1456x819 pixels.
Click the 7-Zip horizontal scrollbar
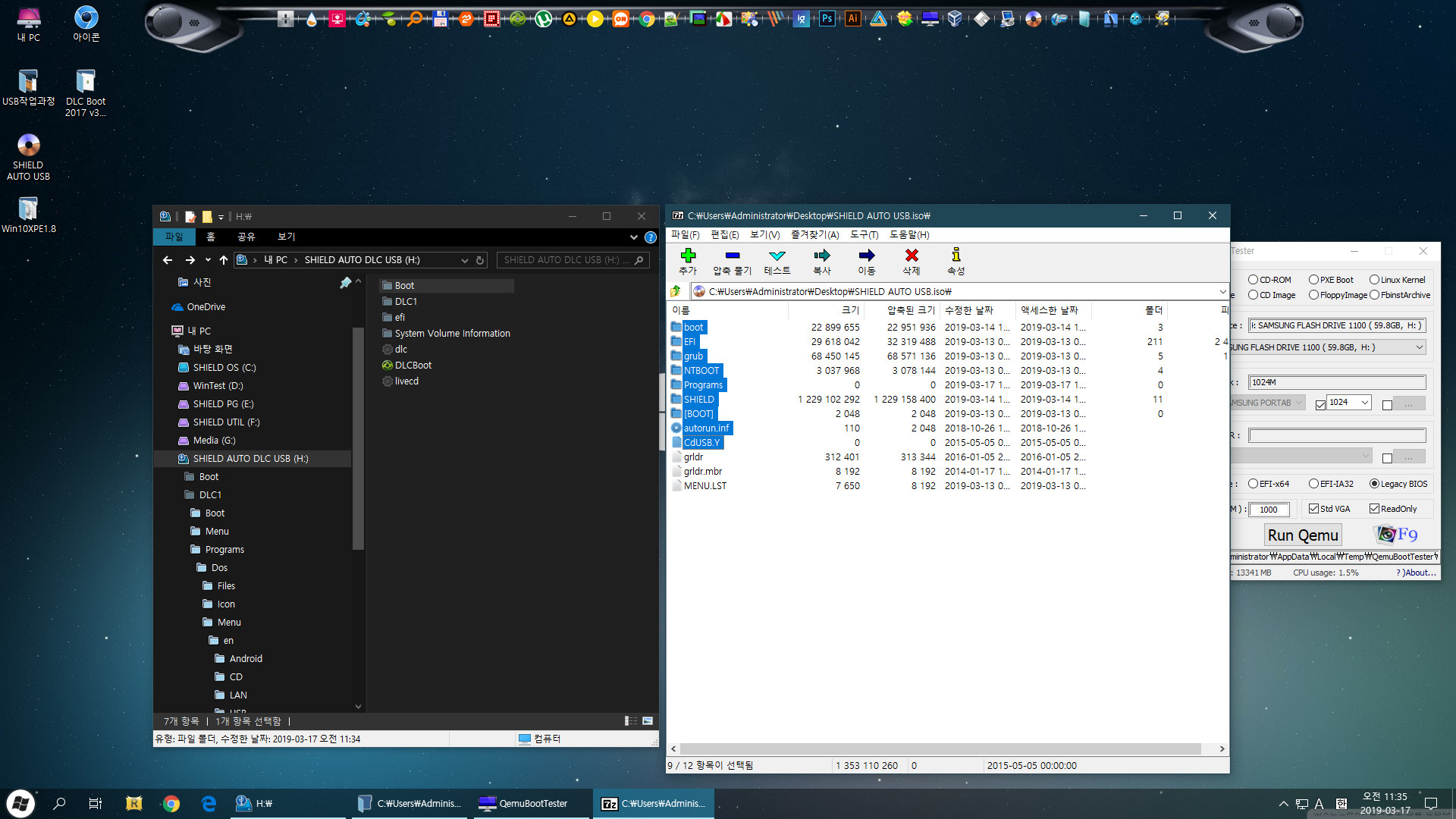coord(940,749)
